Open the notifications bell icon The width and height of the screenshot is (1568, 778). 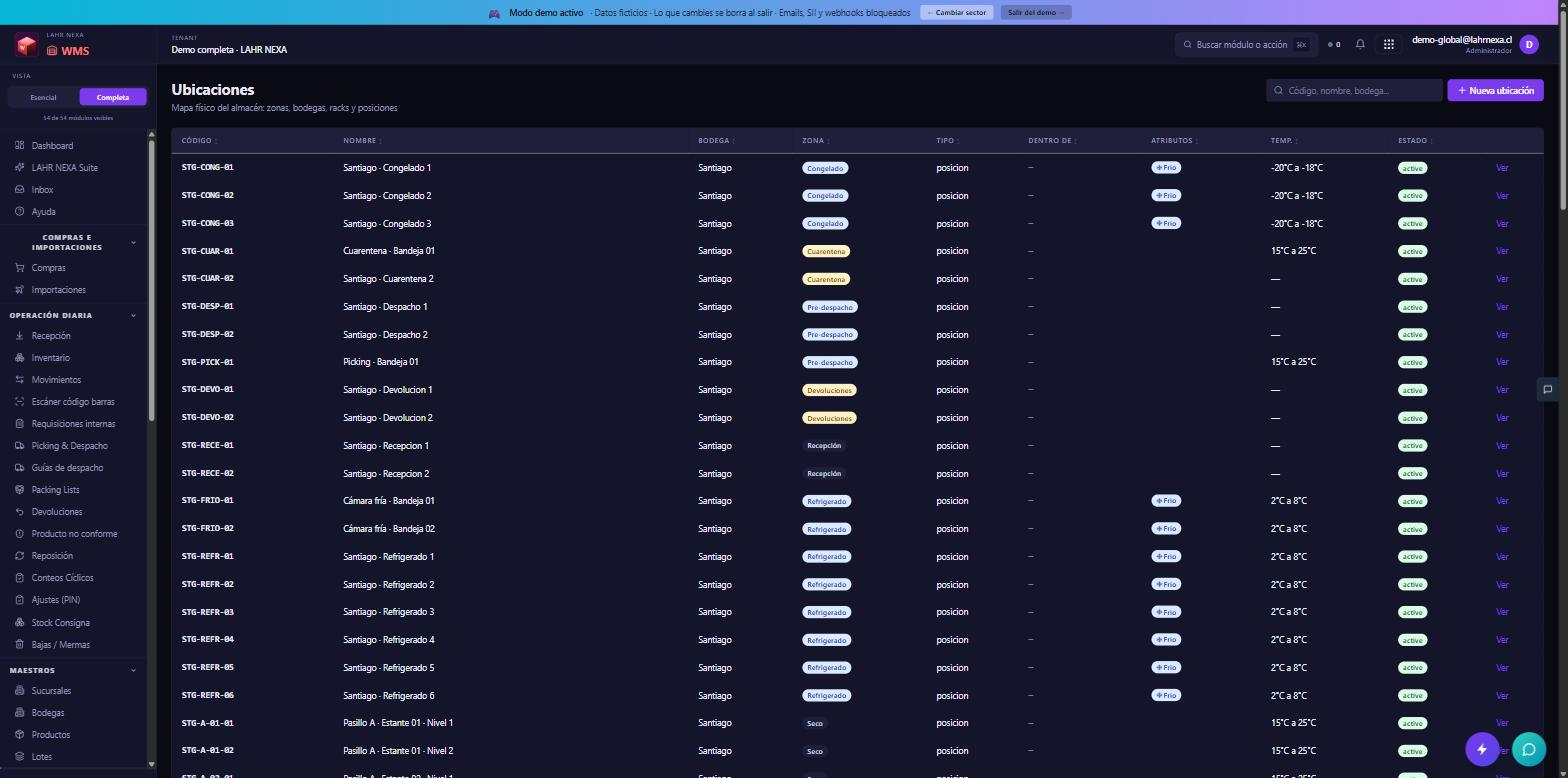[1360, 44]
